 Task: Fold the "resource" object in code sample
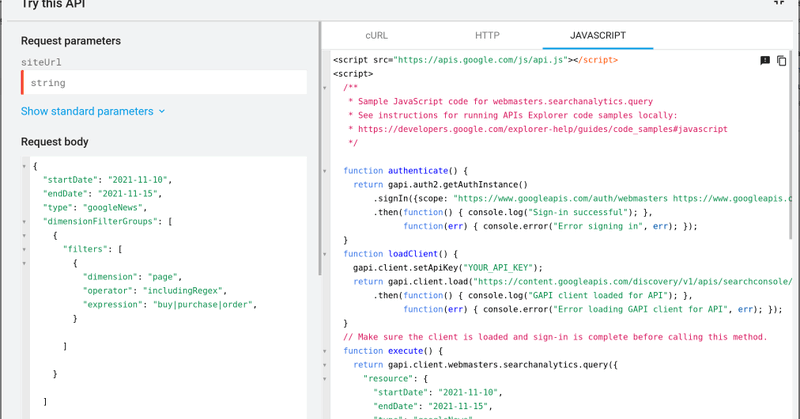click(324, 379)
